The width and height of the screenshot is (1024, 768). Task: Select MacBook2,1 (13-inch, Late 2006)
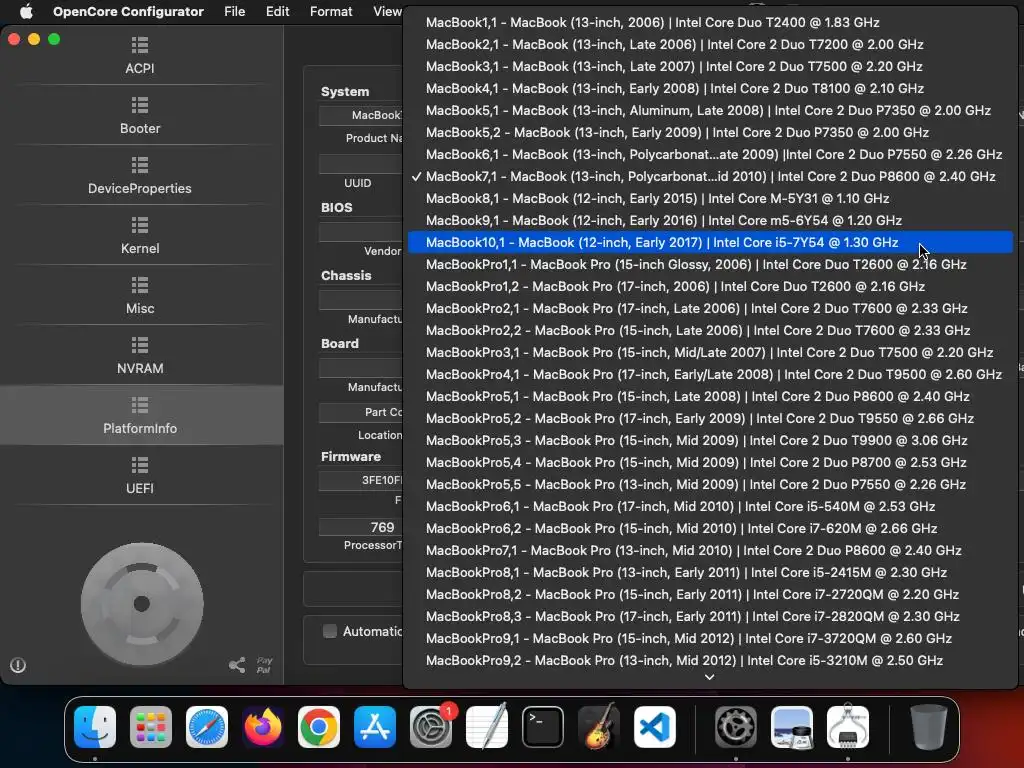click(710, 44)
